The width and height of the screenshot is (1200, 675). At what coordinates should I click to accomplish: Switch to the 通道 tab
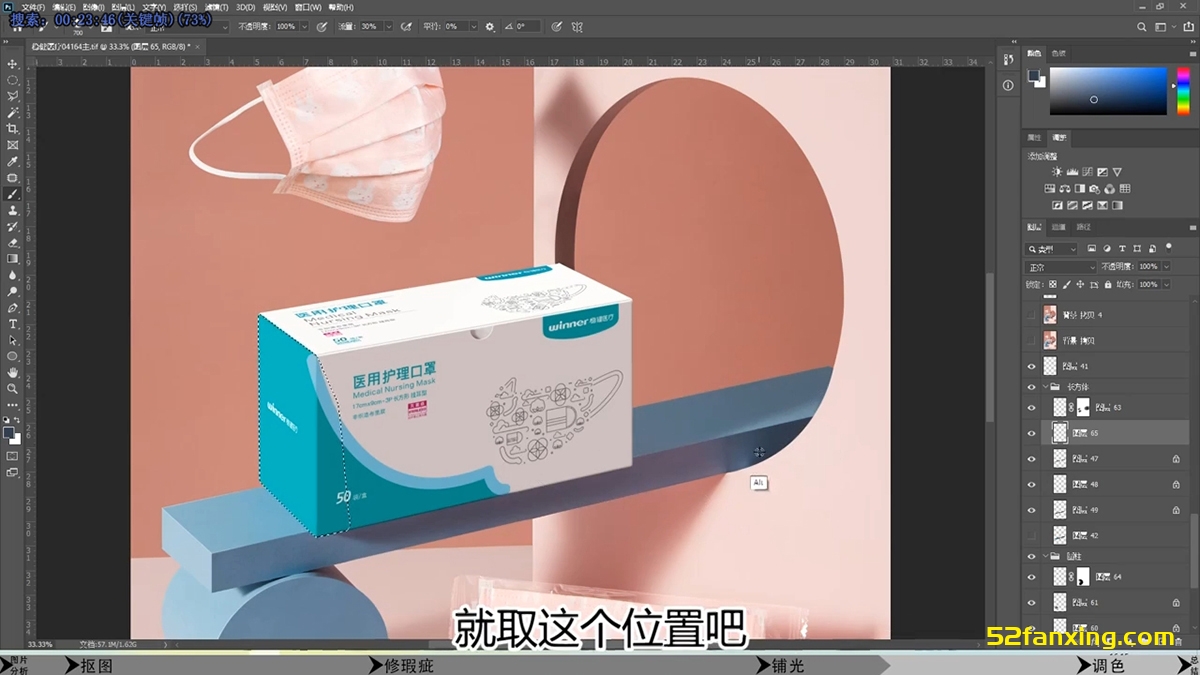[x=1058, y=227]
